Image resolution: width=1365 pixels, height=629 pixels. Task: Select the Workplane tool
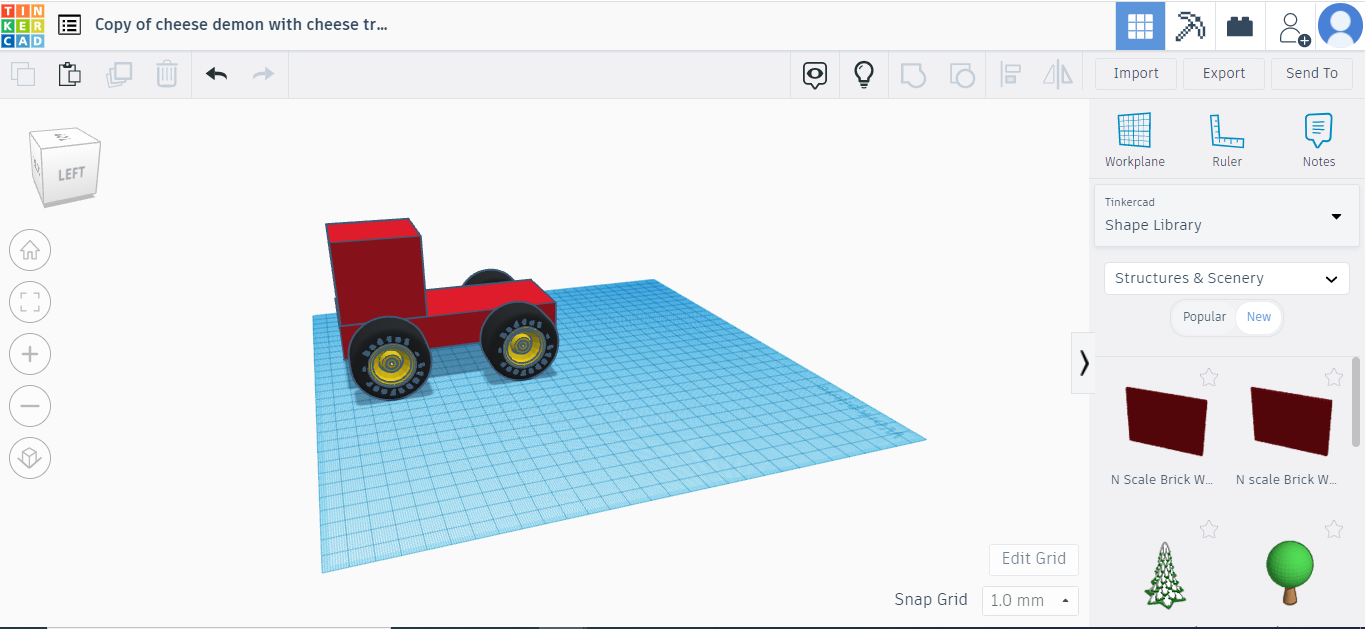point(1135,140)
